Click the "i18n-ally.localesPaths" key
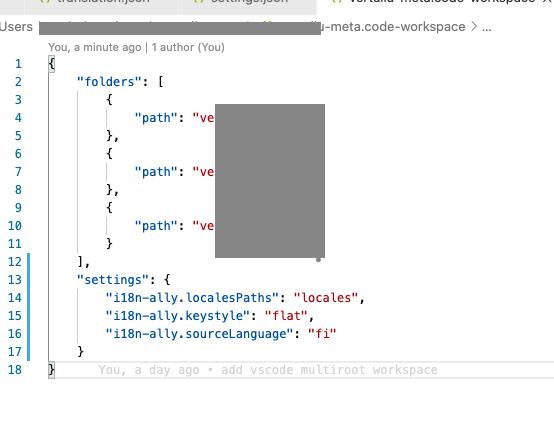This screenshot has height=440, width=554. tap(193, 298)
